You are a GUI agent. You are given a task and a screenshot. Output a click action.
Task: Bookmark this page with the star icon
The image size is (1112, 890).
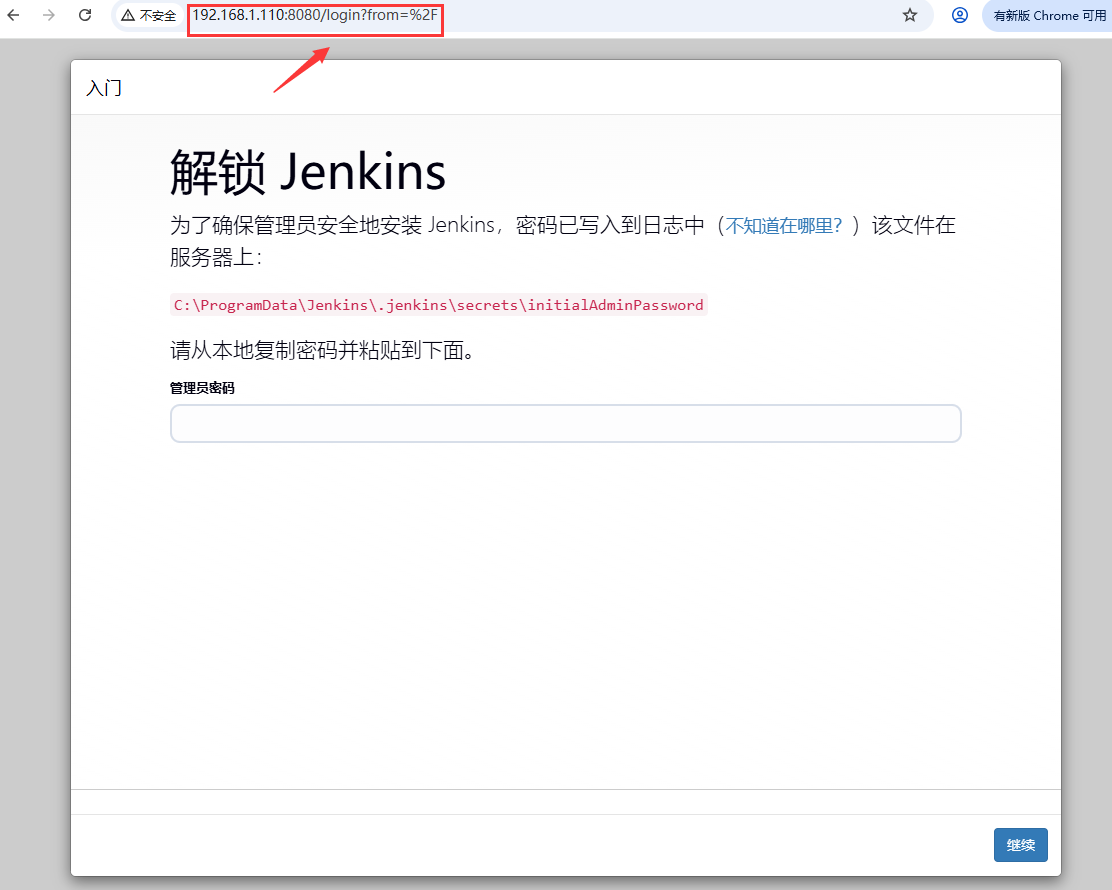click(x=910, y=15)
